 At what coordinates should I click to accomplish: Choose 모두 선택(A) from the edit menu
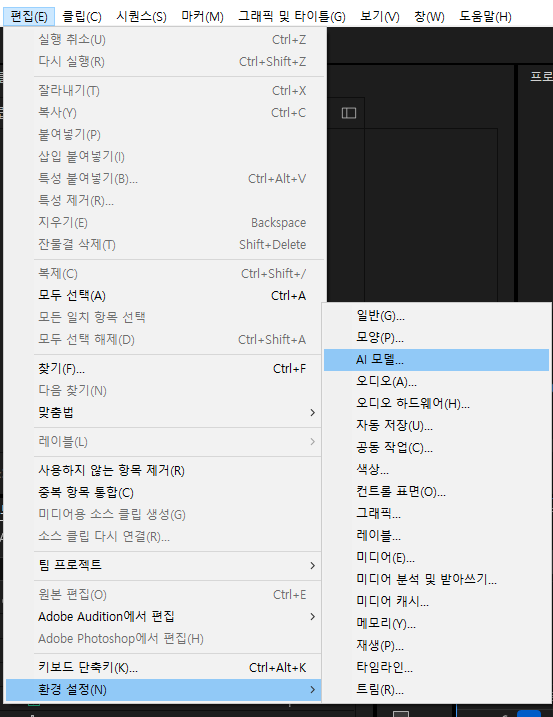coord(164,295)
